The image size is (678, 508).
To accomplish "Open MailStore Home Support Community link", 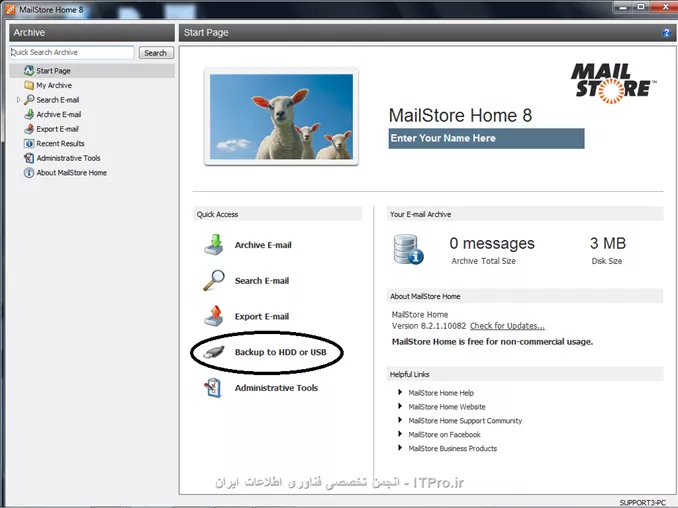I will (x=465, y=421).
